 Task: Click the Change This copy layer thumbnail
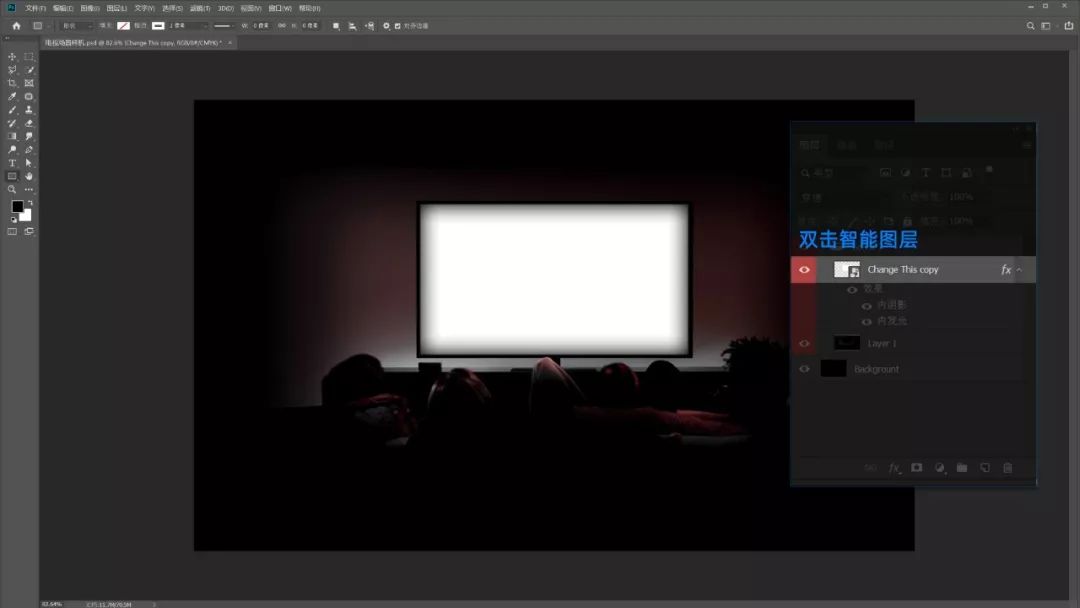click(847, 269)
